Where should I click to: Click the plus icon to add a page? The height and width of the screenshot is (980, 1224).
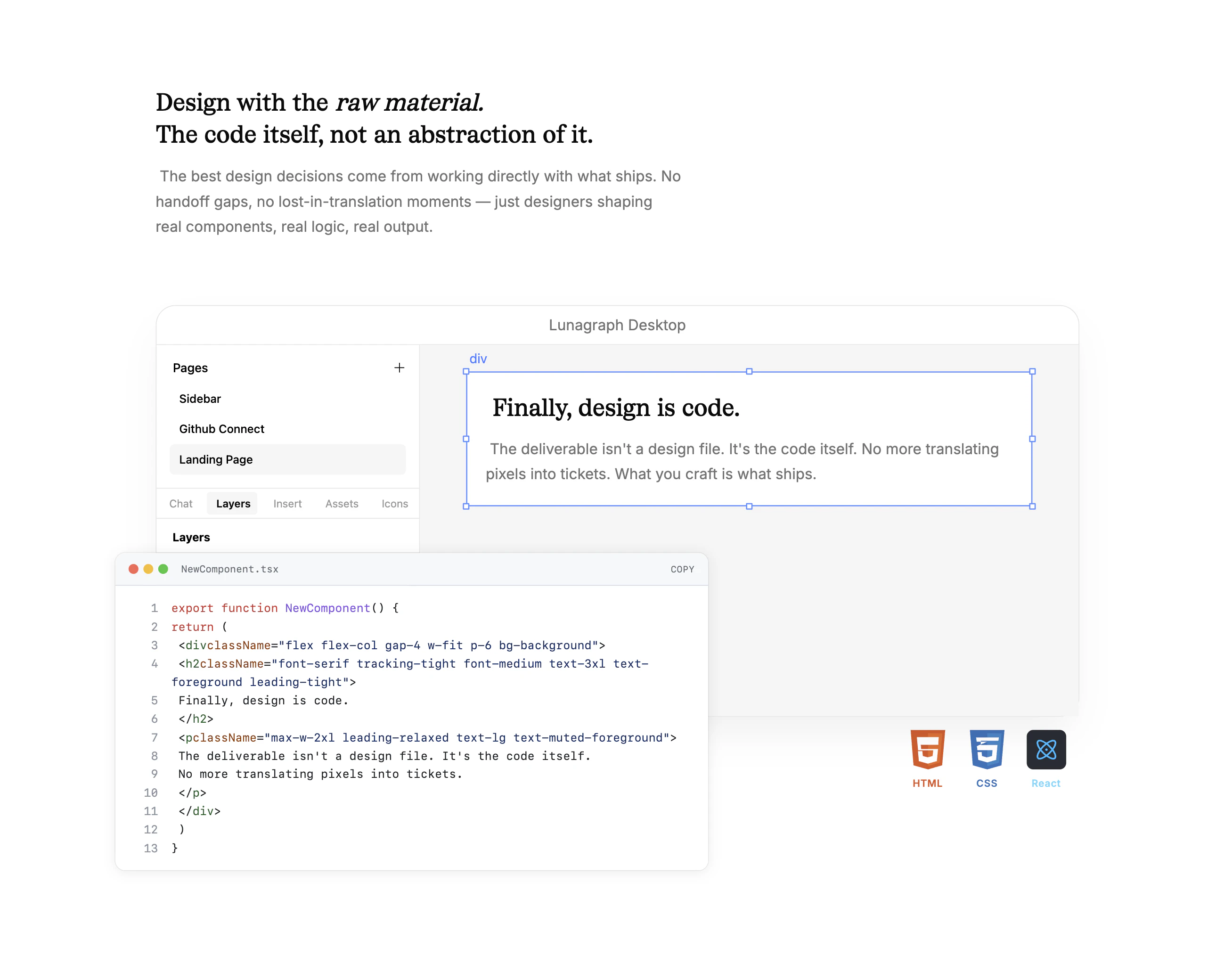(x=399, y=368)
